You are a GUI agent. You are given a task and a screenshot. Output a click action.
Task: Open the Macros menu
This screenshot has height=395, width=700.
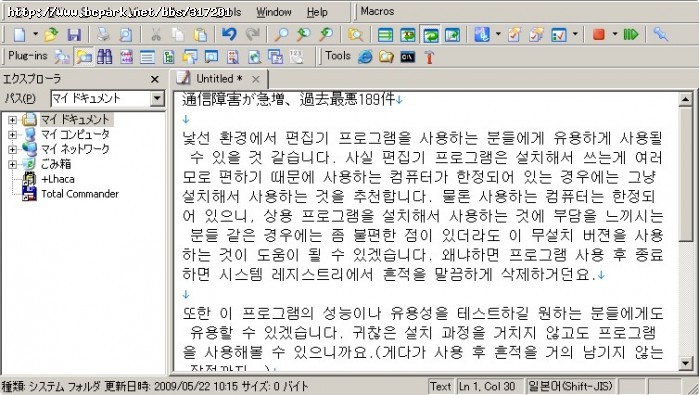point(377,11)
